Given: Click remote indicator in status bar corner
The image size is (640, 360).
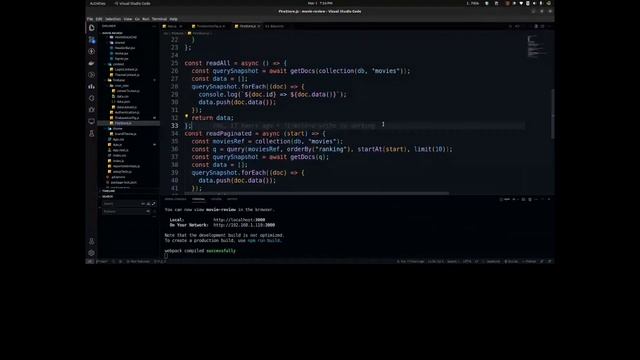Looking at the screenshot, I should (x=89, y=261).
